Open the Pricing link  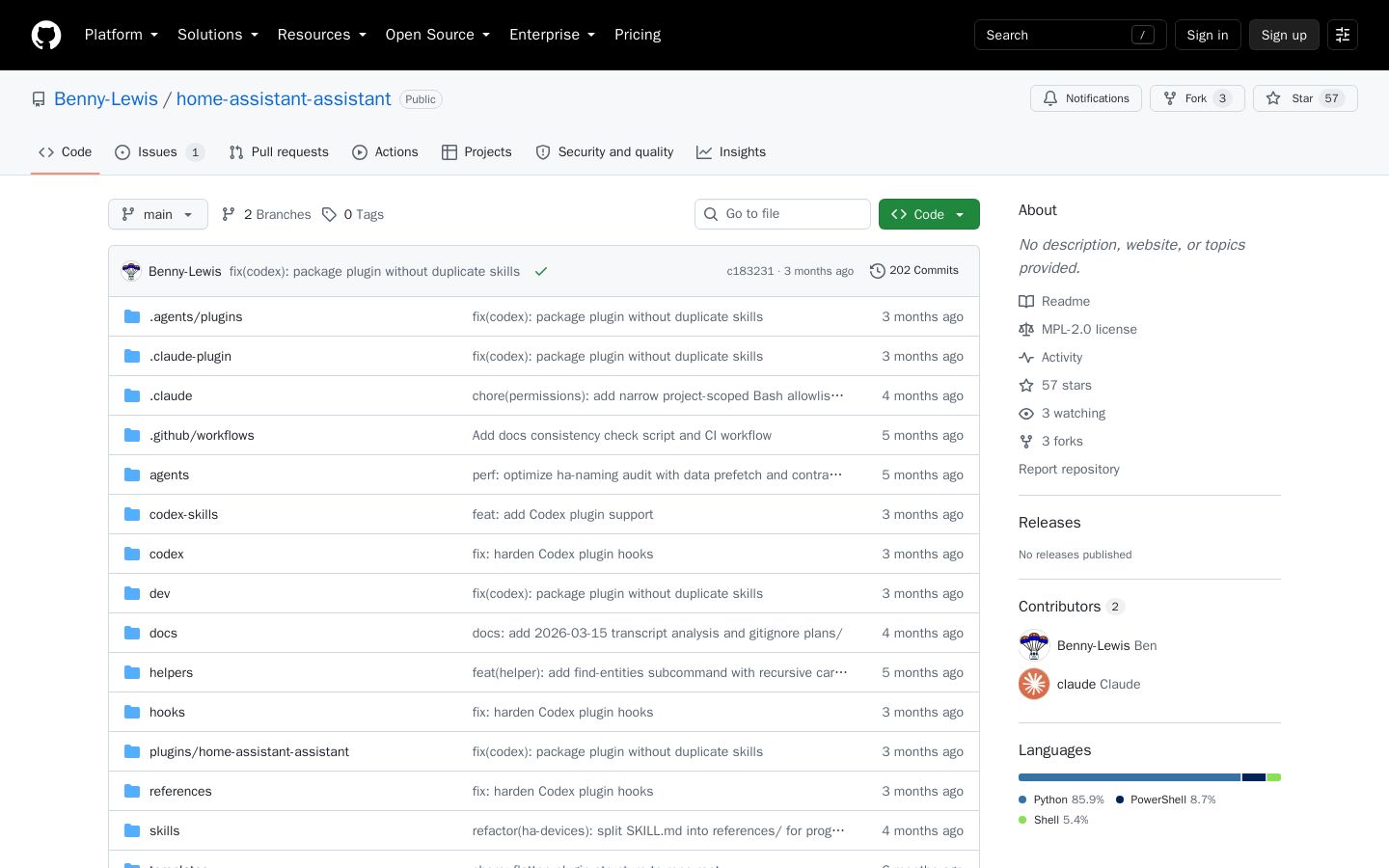(638, 35)
